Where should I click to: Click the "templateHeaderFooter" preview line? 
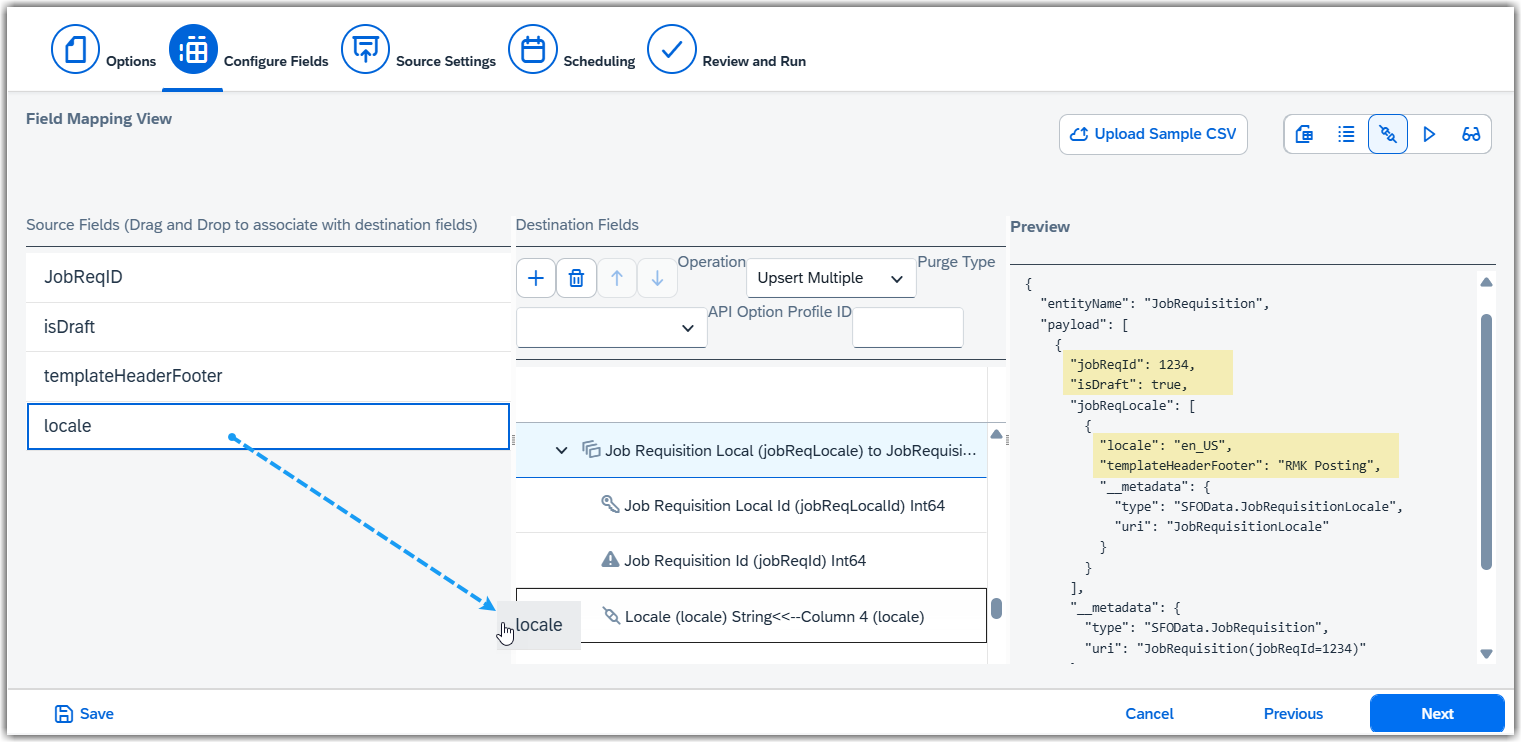1240,465
